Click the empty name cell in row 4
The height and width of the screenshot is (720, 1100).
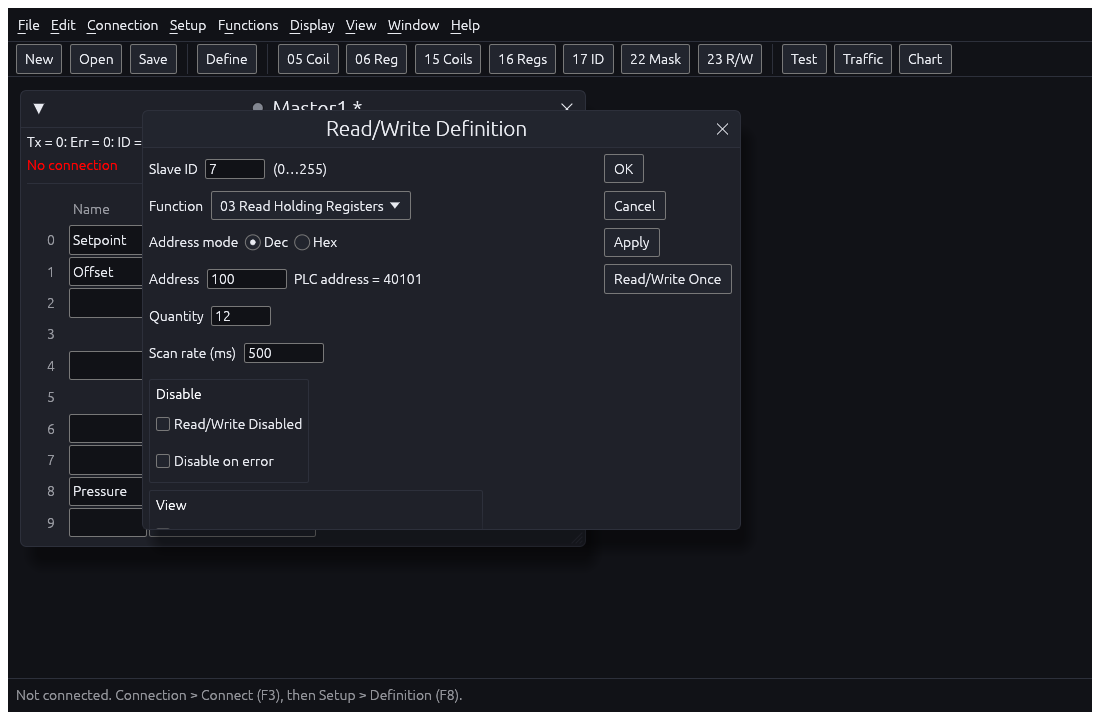106,366
